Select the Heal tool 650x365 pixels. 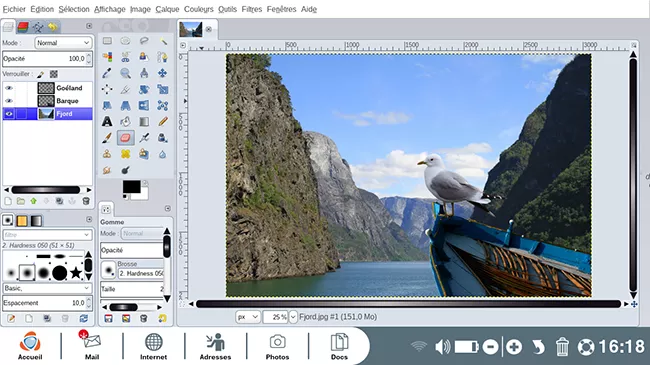point(125,154)
